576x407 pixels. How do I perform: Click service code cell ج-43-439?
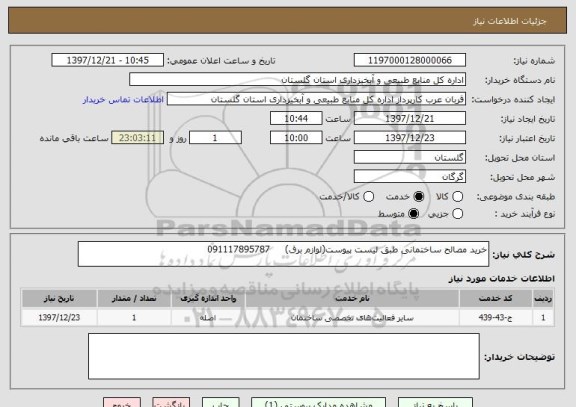[496, 317]
